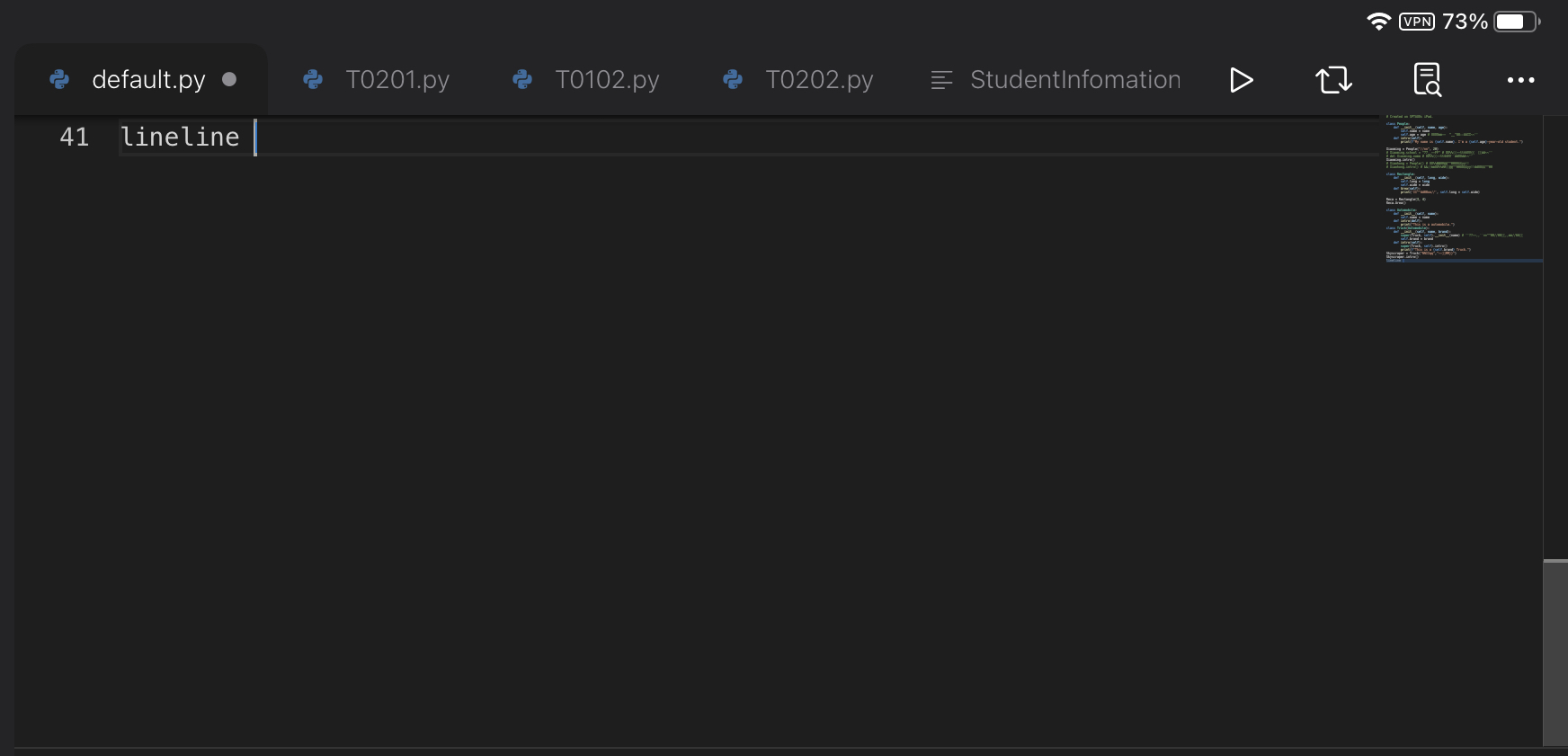Click the Python icon on the default.py tab
This screenshot has width=1568, height=756.
click(58, 79)
